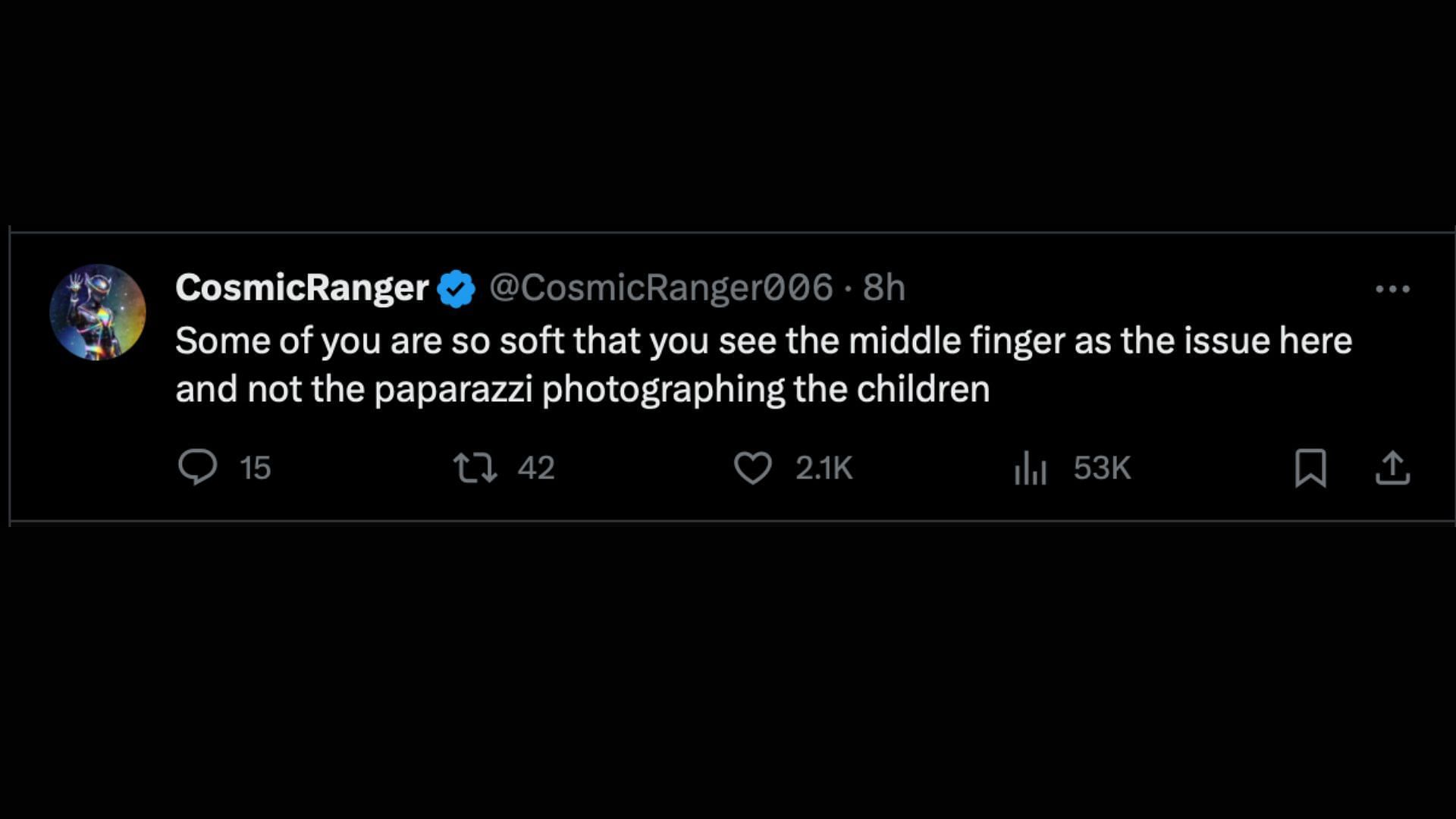Repost the tweet using the retweet icon
This screenshot has width=1456, height=819.
tap(475, 467)
